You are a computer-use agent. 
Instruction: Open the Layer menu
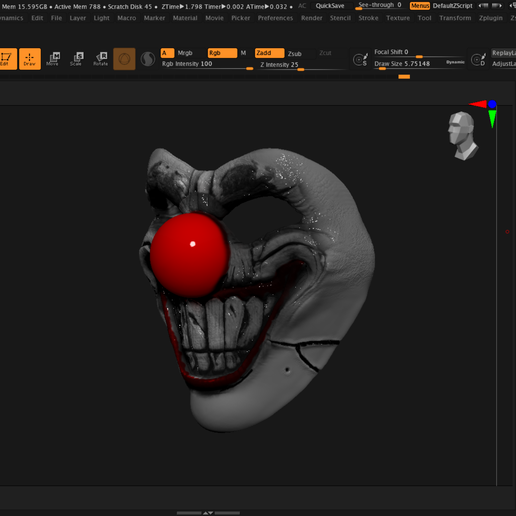(78, 18)
